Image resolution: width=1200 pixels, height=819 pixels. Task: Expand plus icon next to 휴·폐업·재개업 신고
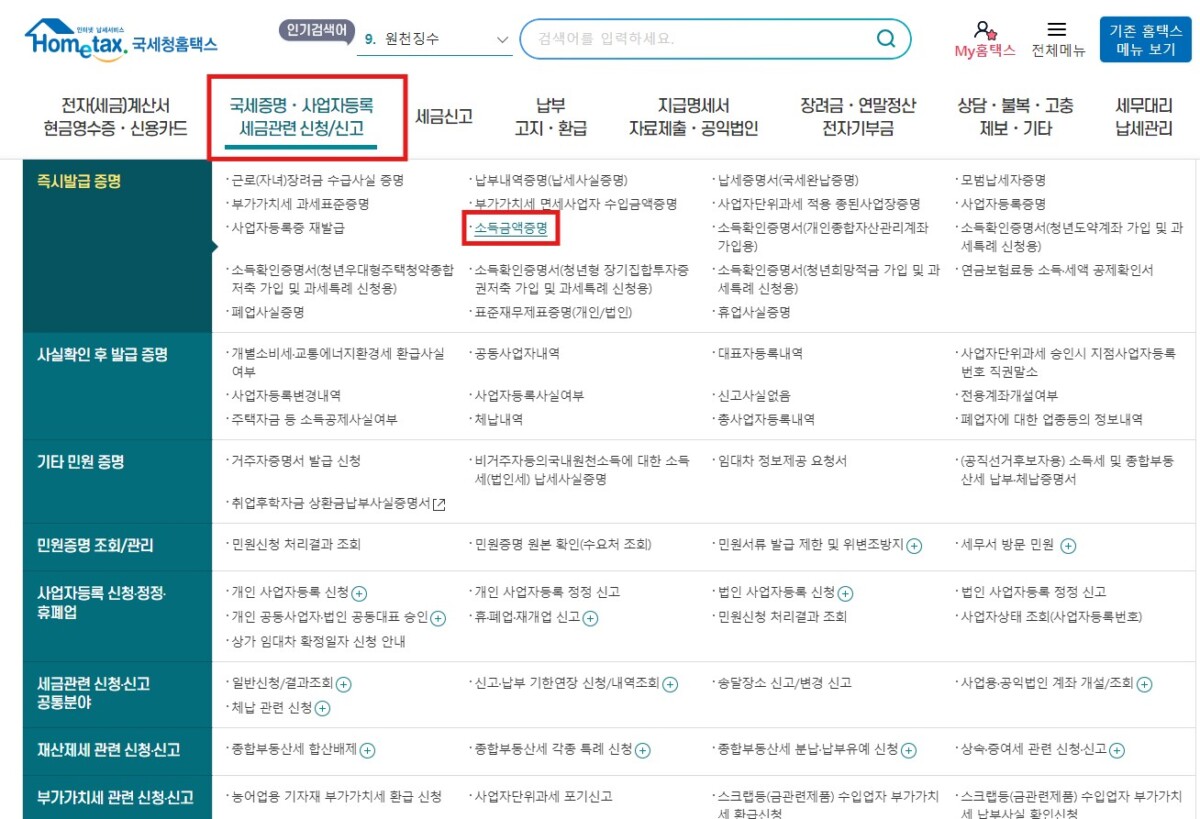[x=590, y=618]
